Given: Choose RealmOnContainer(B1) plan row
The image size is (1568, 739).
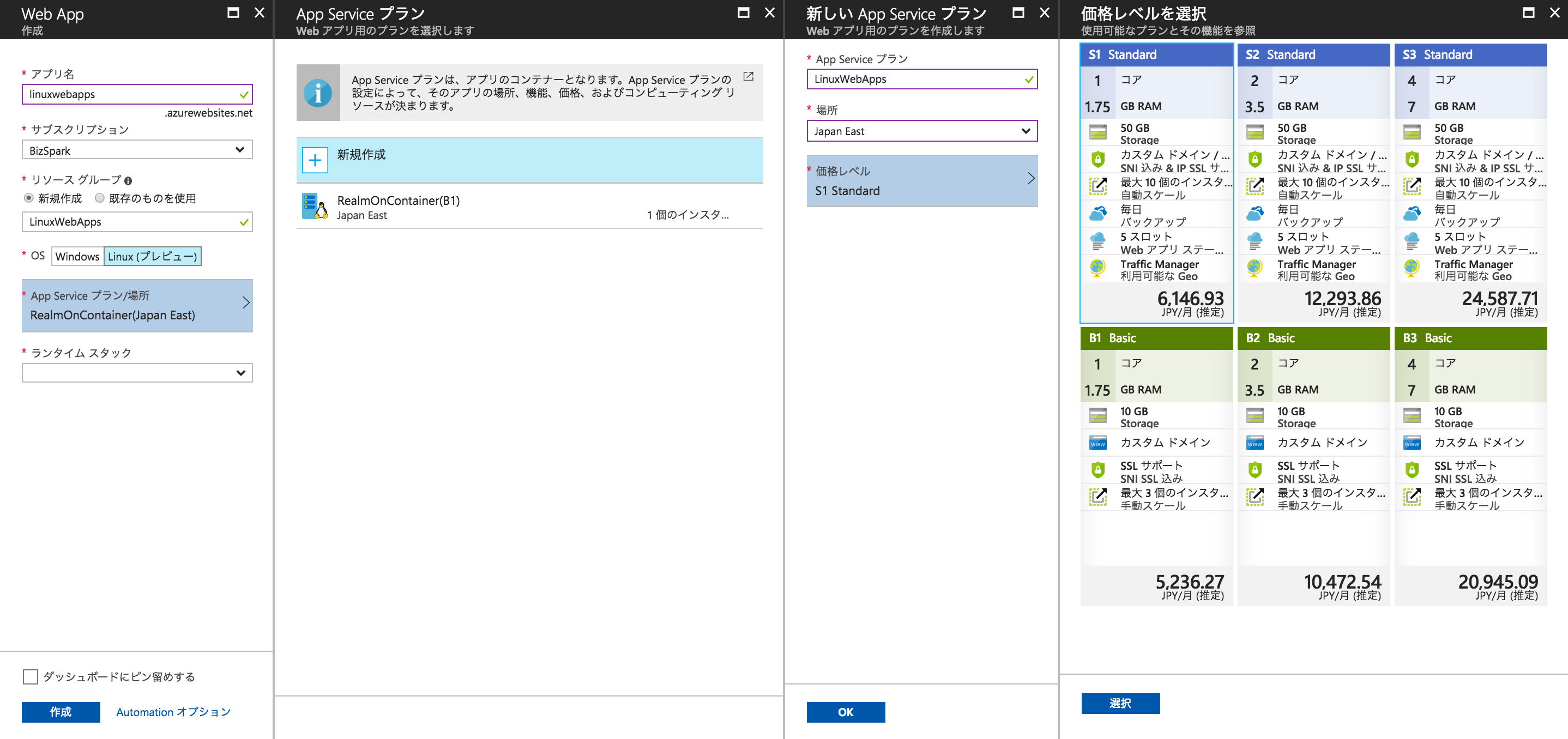Looking at the screenshot, I should pyautogui.click(x=529, y=207).
